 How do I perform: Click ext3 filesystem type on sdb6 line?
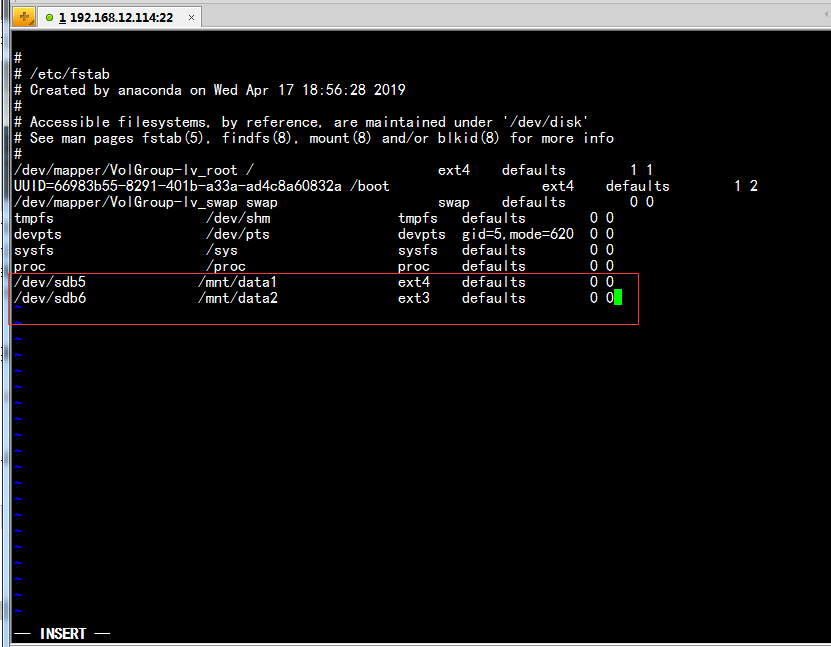pyautogui.click(x=414, y=298)
